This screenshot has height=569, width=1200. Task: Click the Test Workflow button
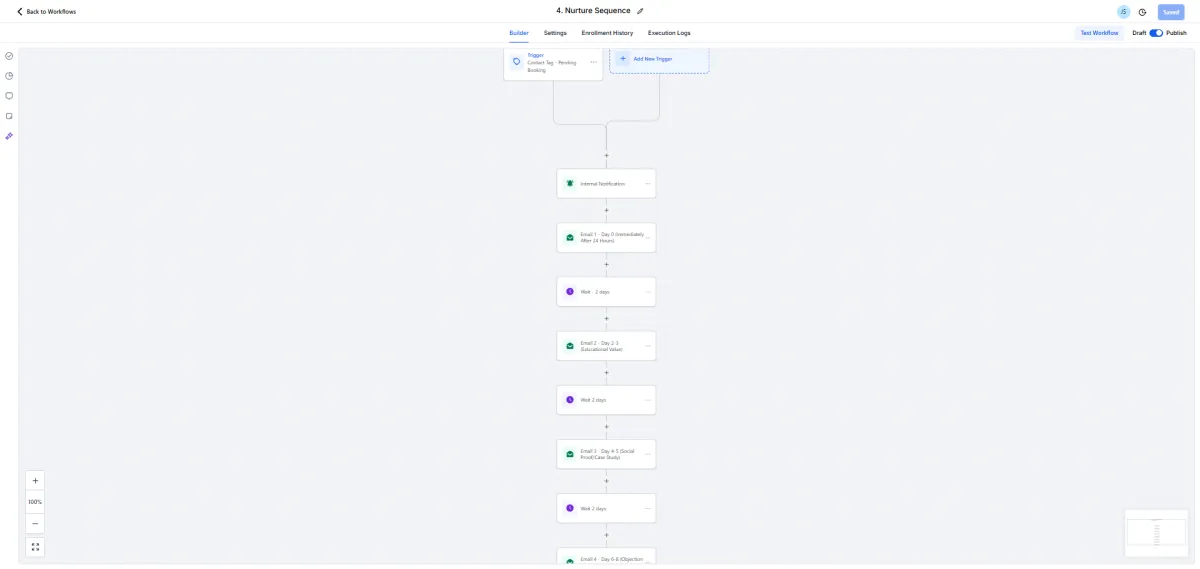click(x=1099, y=33)
